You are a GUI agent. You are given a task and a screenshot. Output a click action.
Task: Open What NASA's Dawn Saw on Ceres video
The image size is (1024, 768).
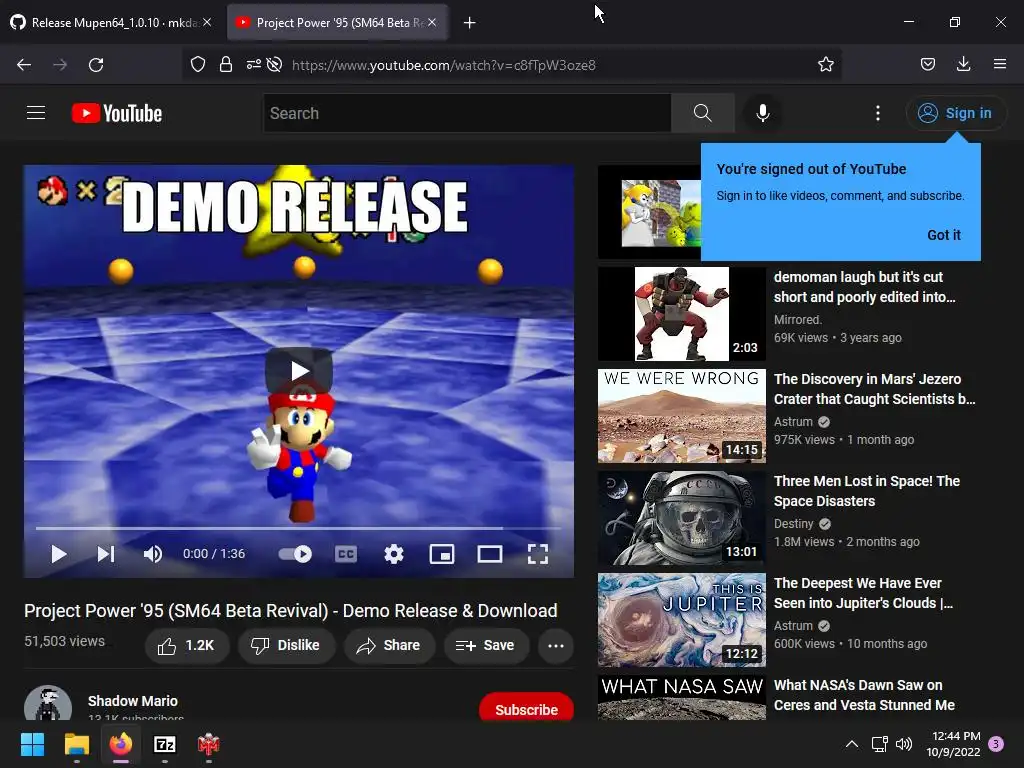[864, 695]
